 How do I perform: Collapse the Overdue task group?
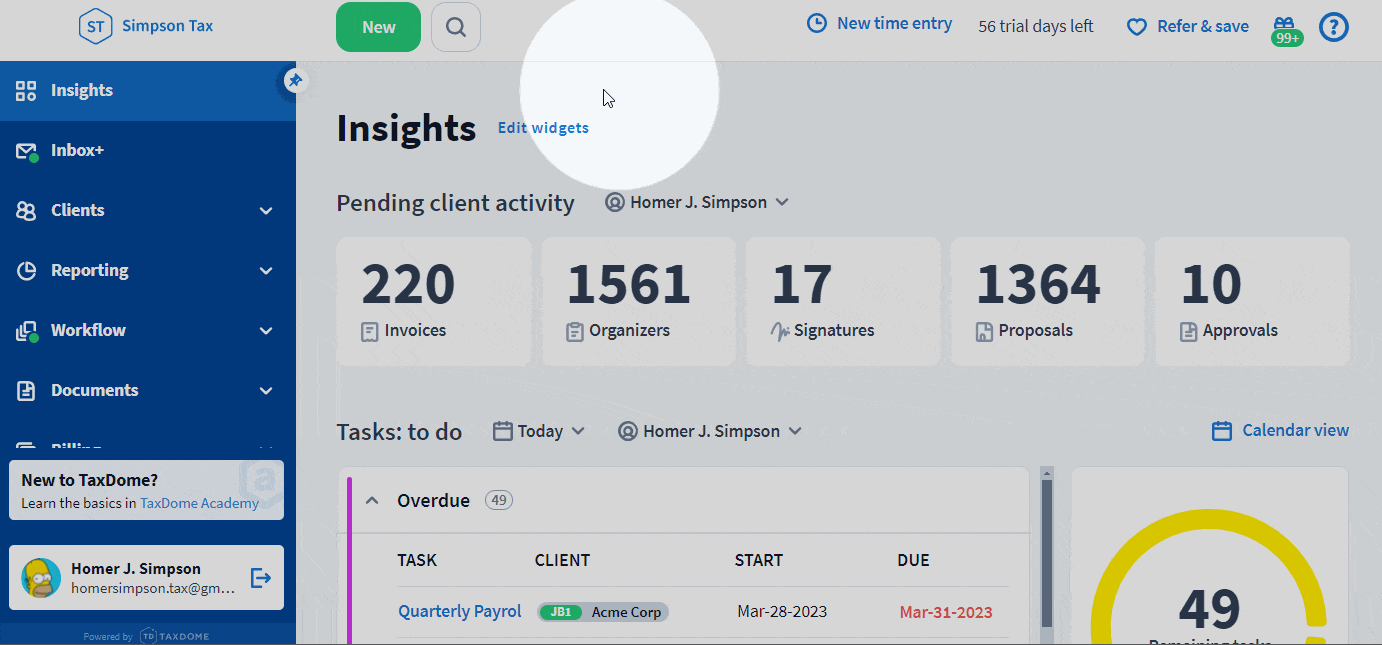click(372, 500)
